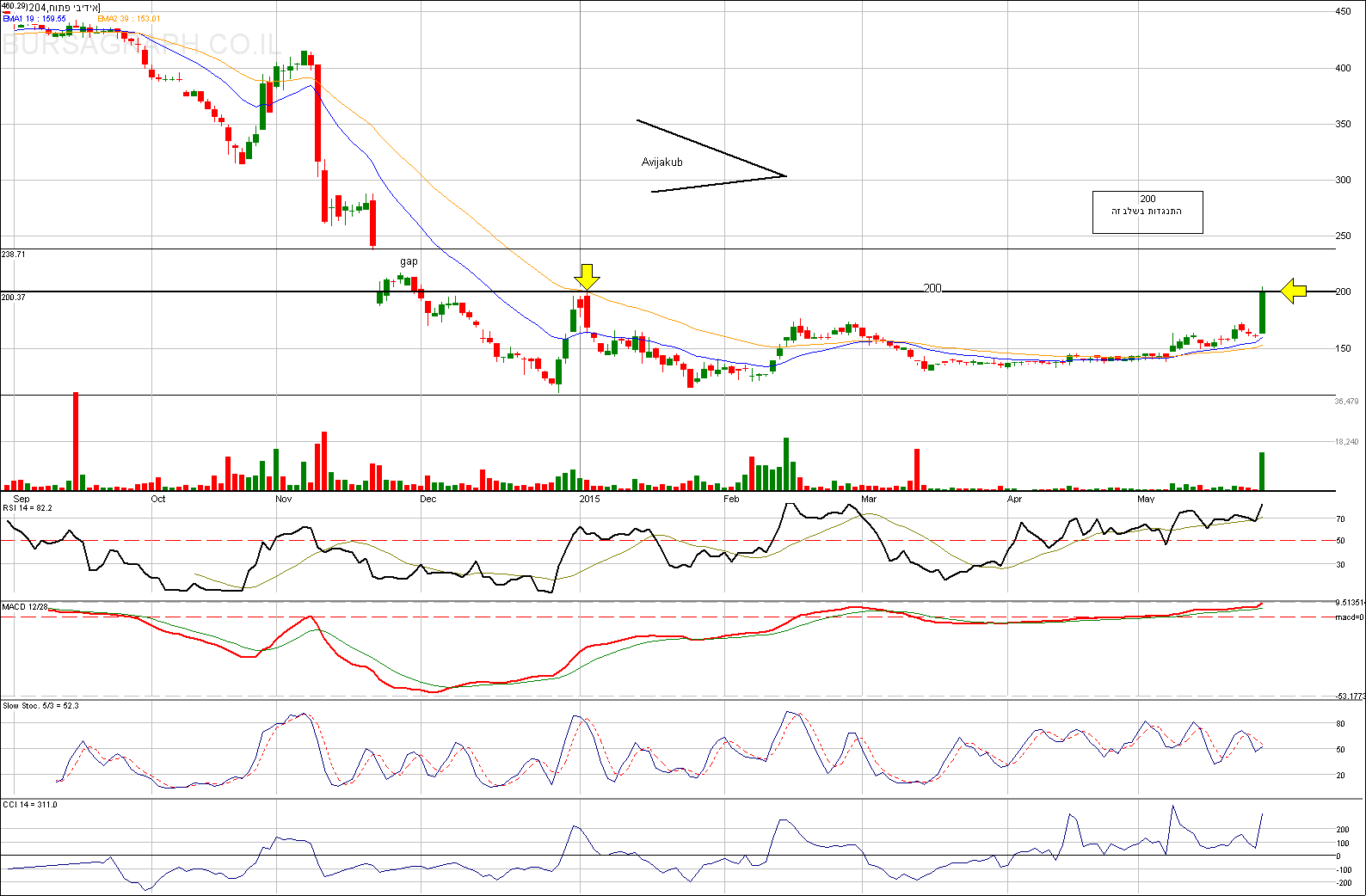
Task: Click the last green candlestick reaching 200
Action: click(1262, 312)
